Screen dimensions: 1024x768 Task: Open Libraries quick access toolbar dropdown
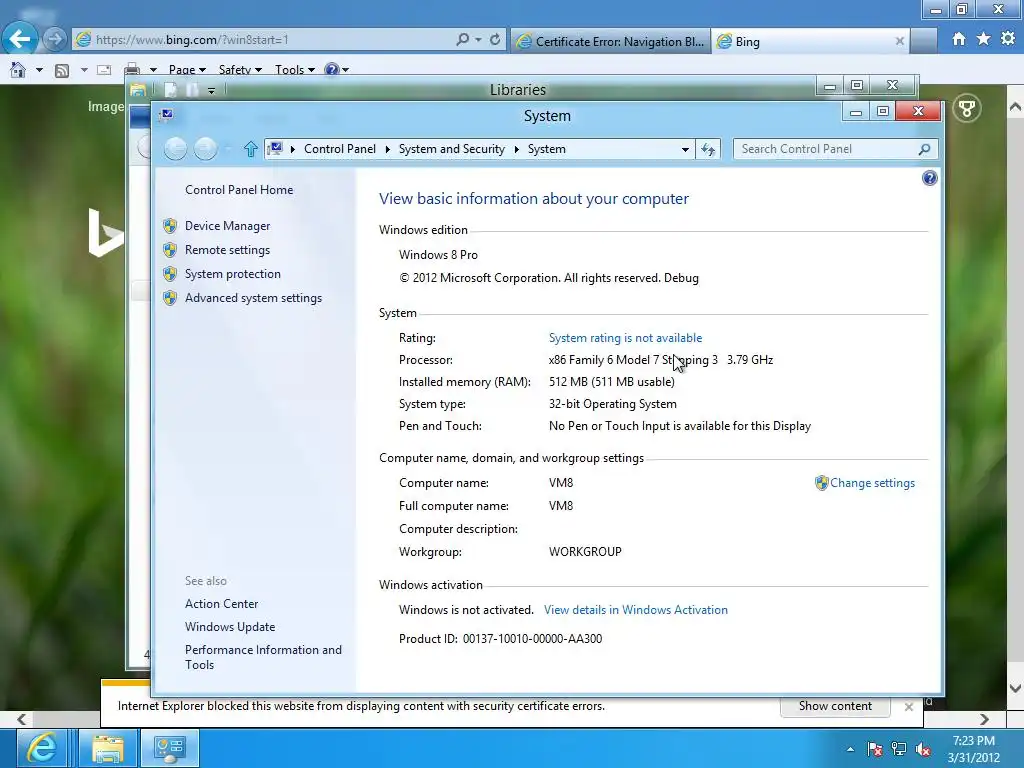click(212, 91)
